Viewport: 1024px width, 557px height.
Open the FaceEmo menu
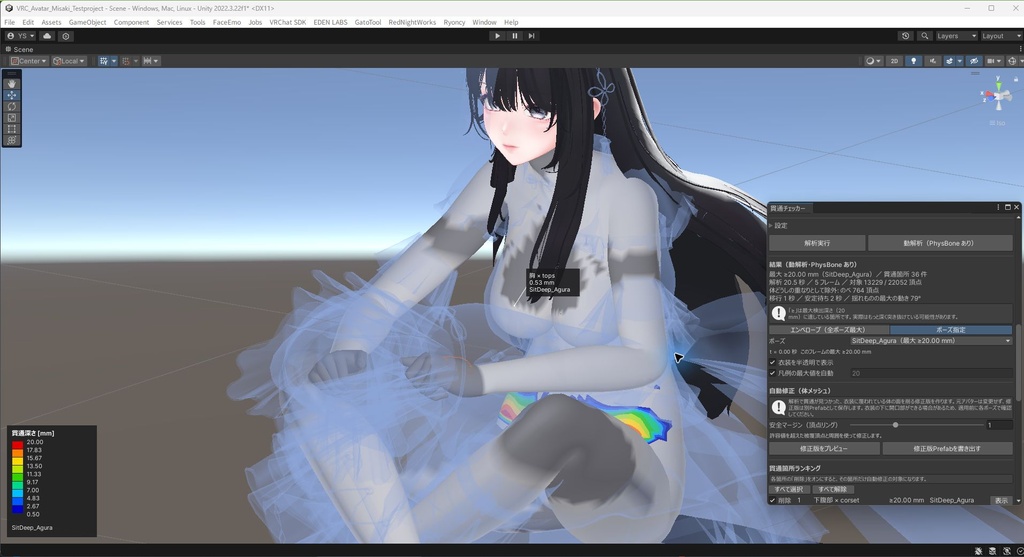(227, 22)
